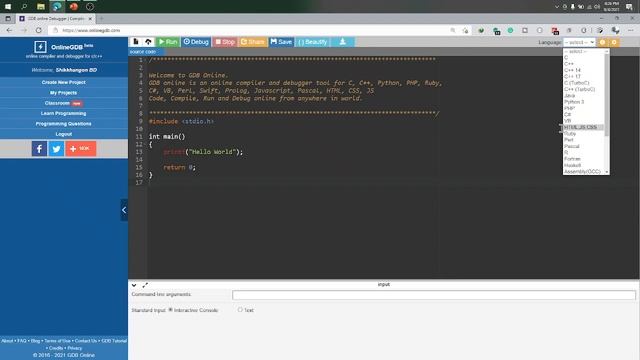
Task: Click the orange Share button
Action: pos(253,42)
